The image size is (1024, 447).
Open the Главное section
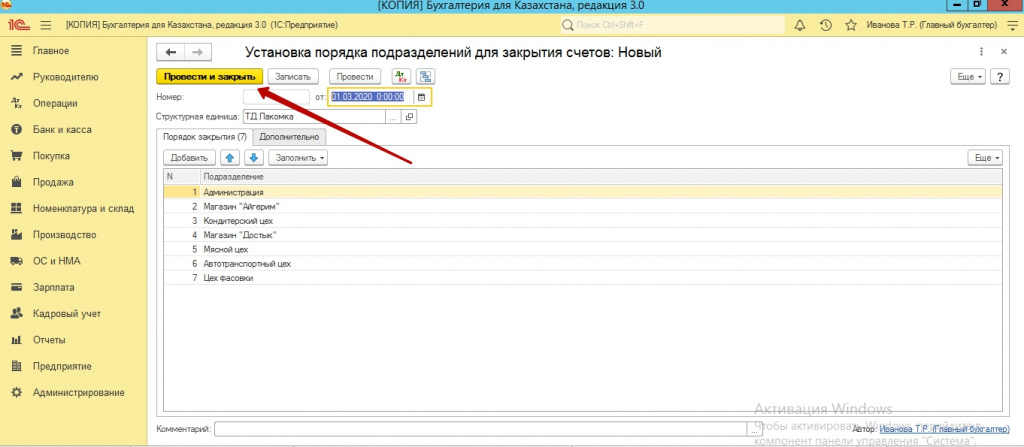click(51, 50)
